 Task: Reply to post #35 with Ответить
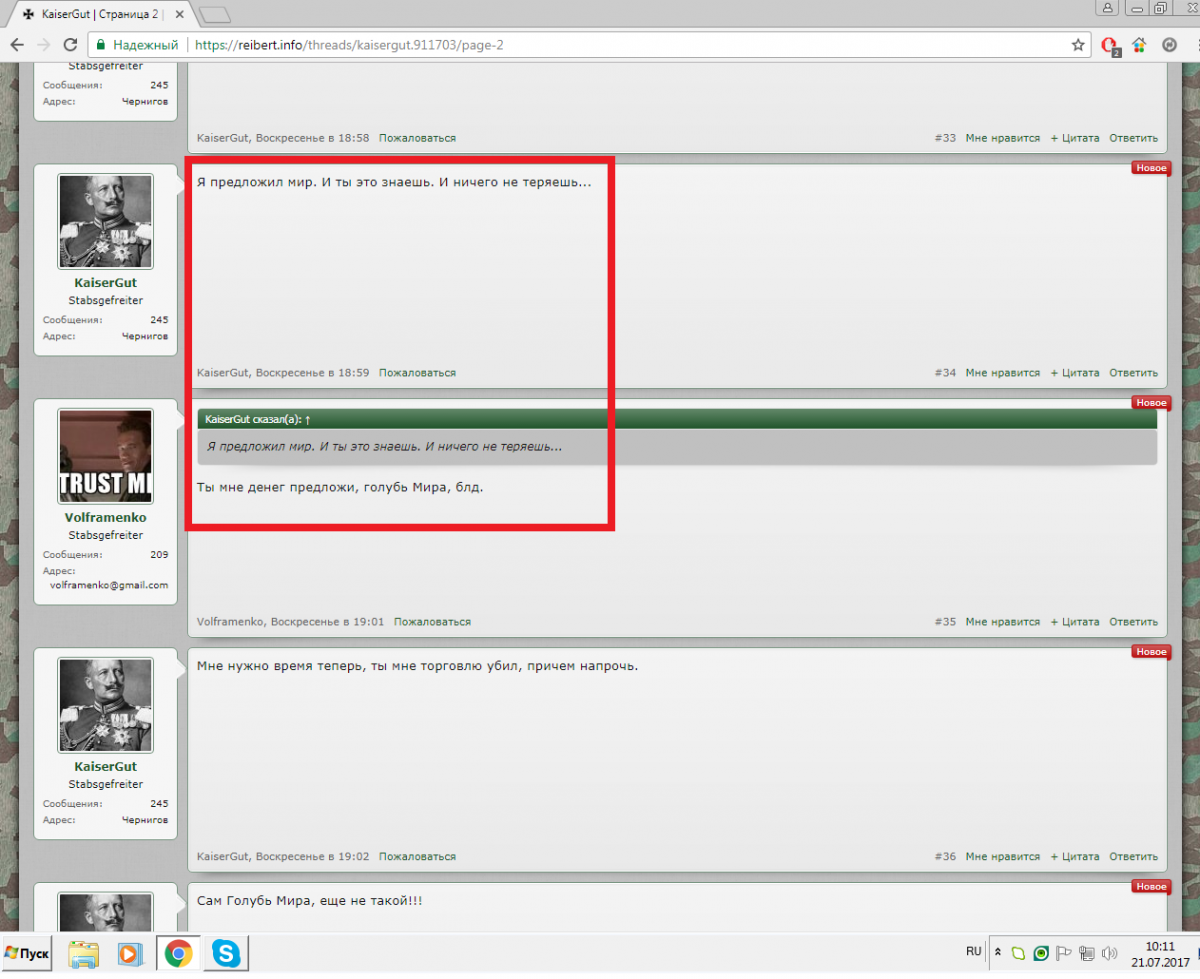pyautogui.click(x=1133, y=622)
